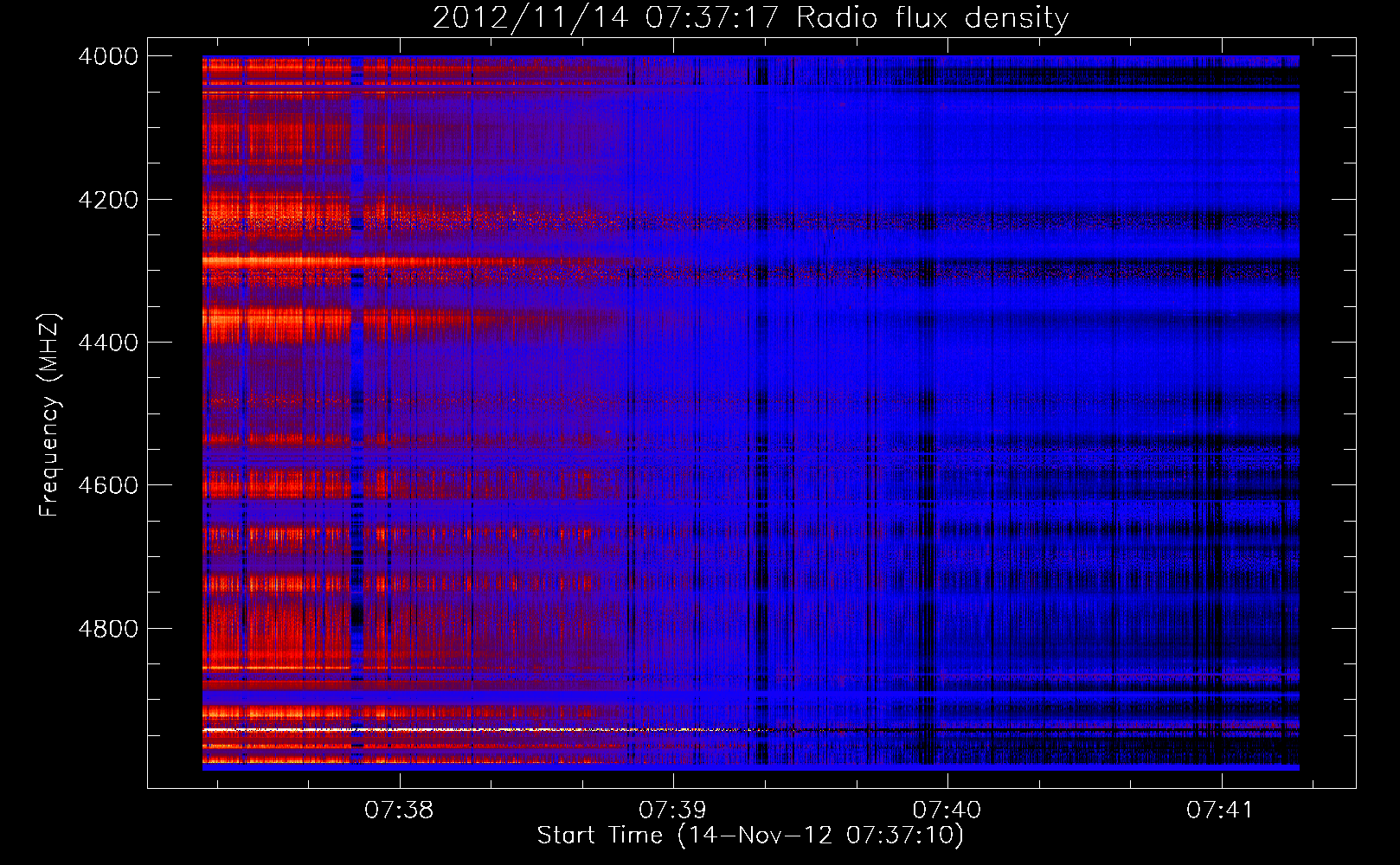Viewport: 1400px width, 865px height.
Task: Click the 4000 frequency axis label
Action: pyautogui.click(x=108, y=56)
